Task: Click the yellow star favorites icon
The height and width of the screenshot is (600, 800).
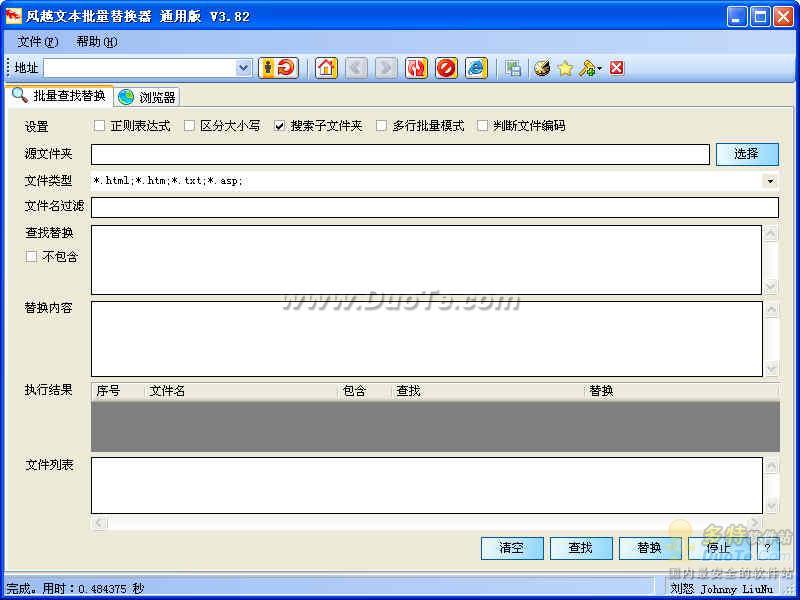Action: pyautogui.click(x=565, y=68)
